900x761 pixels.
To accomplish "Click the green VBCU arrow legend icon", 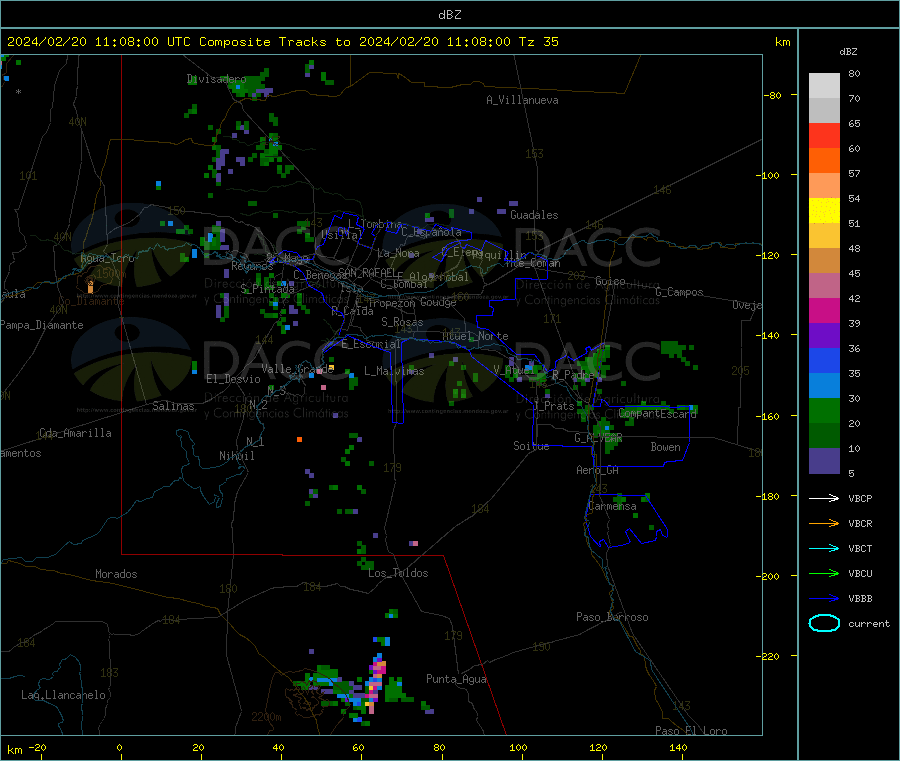I will [x=824, y=573].
